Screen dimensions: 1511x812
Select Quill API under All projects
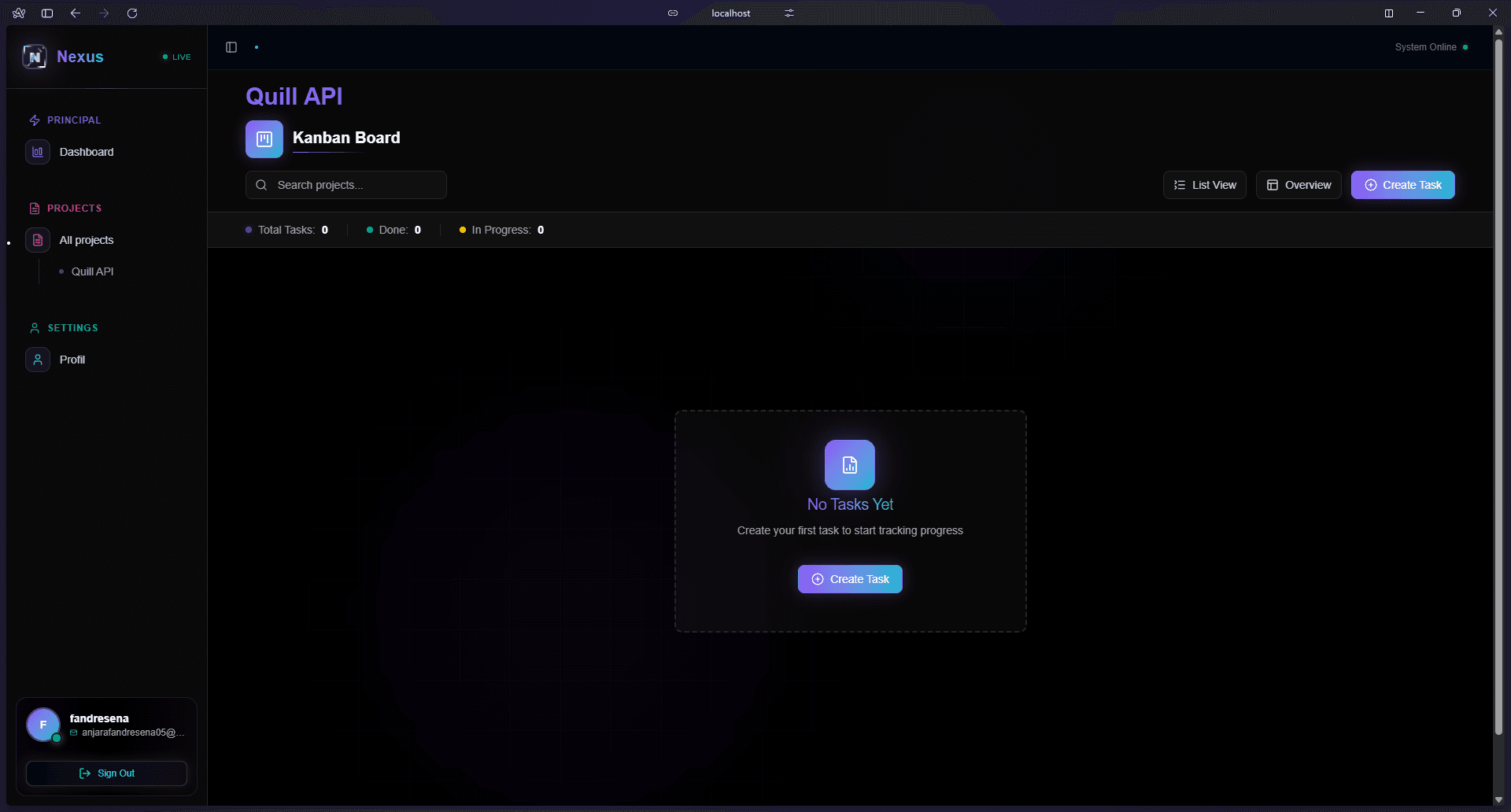pyautogui.click(x=93, y=271)
